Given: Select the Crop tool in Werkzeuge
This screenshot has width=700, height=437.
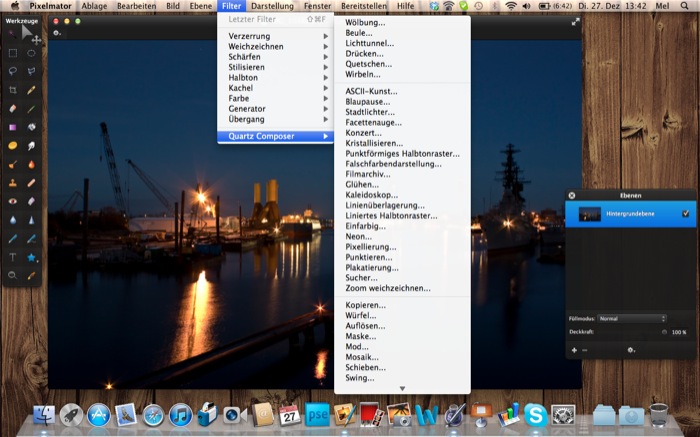Looking at the screenshot, I should point(13,90).
